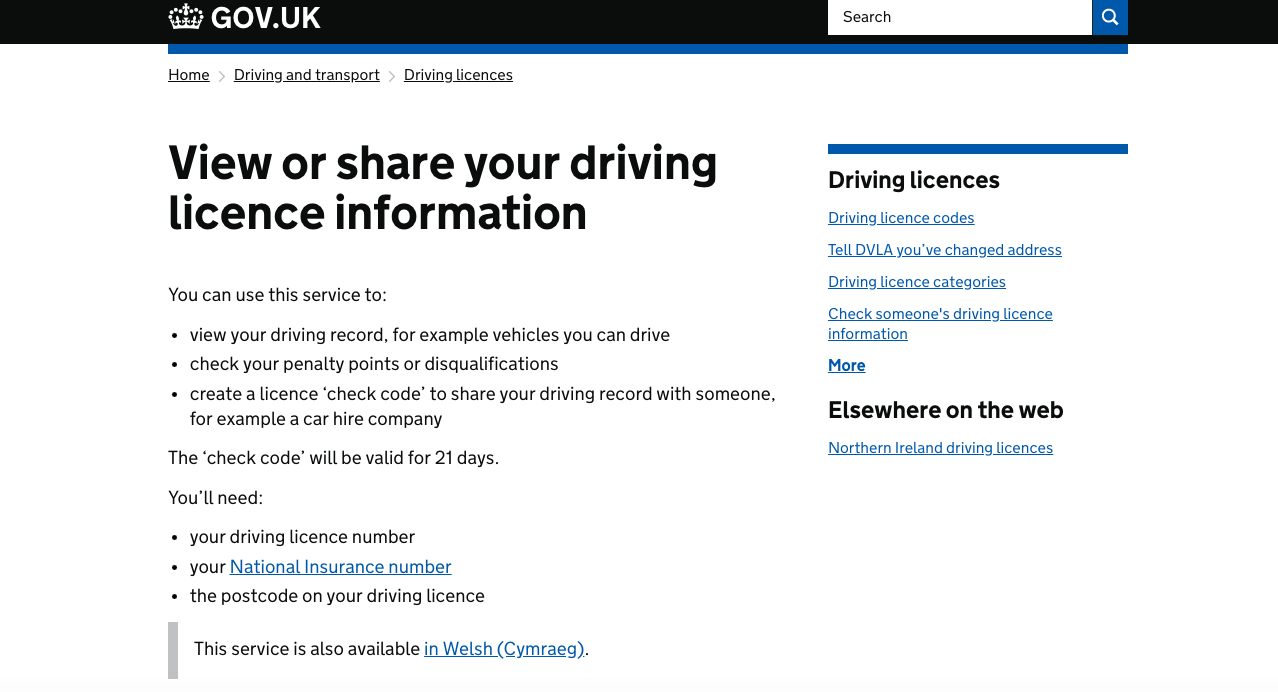Image resolution: width=1278 pixels, height=692 pixels.
Task: Open Northern Ireland driving licences link
Action: tap(940, 448)
